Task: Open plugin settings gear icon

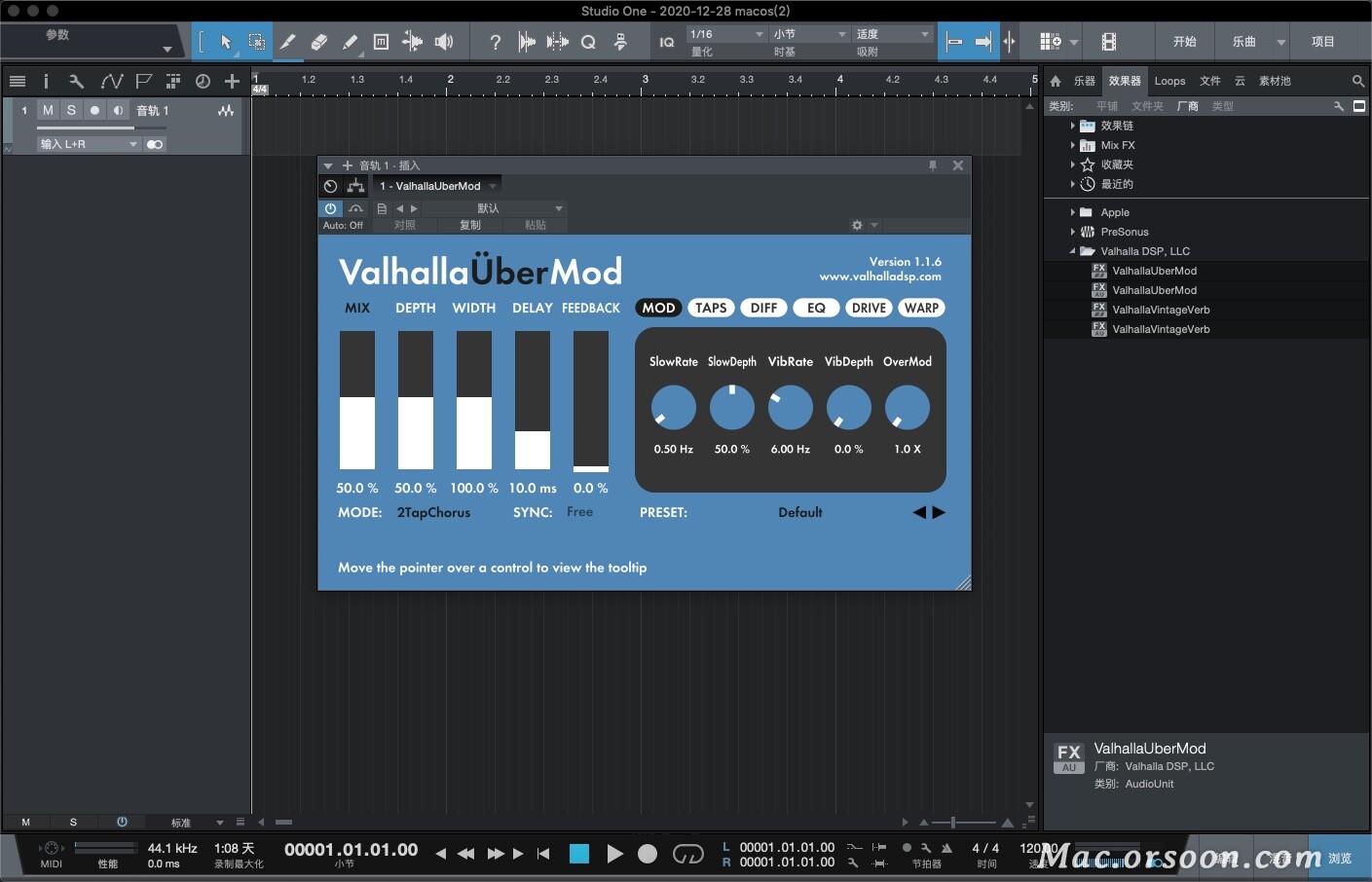Action: [857, 225]
